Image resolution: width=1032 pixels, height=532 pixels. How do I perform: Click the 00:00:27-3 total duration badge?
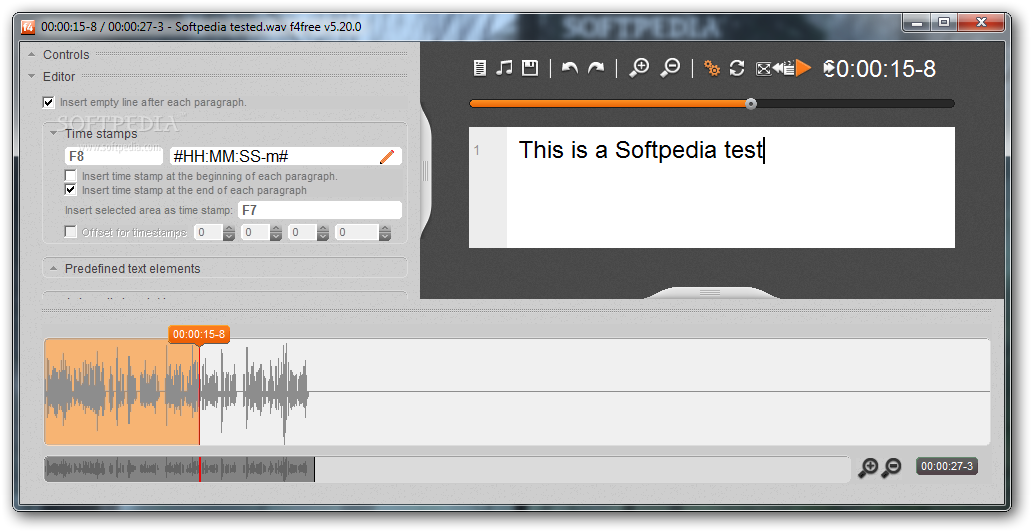pos(946,466)
